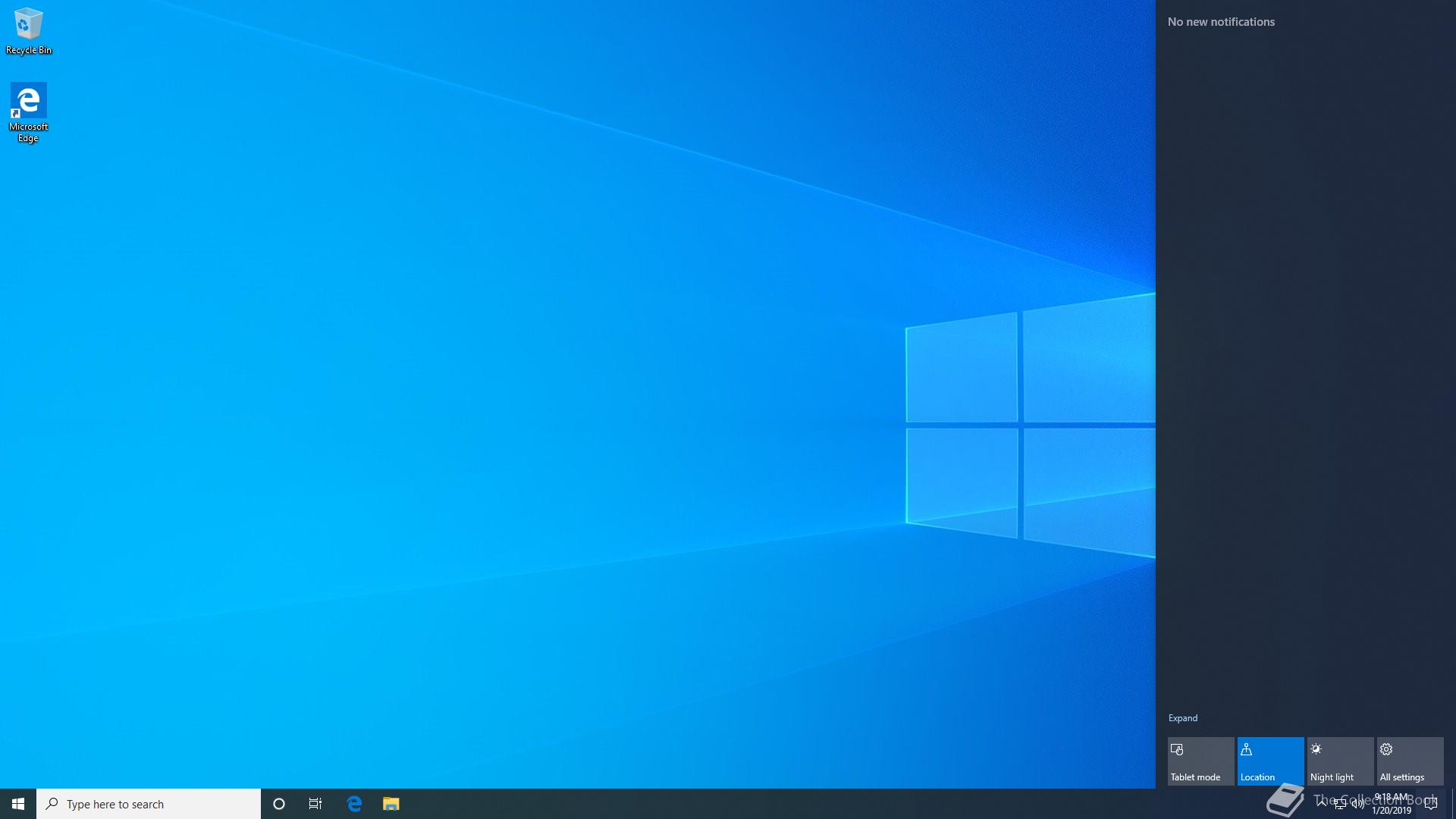Click Show desktop strip at taskbar end

coord(1453,804)
